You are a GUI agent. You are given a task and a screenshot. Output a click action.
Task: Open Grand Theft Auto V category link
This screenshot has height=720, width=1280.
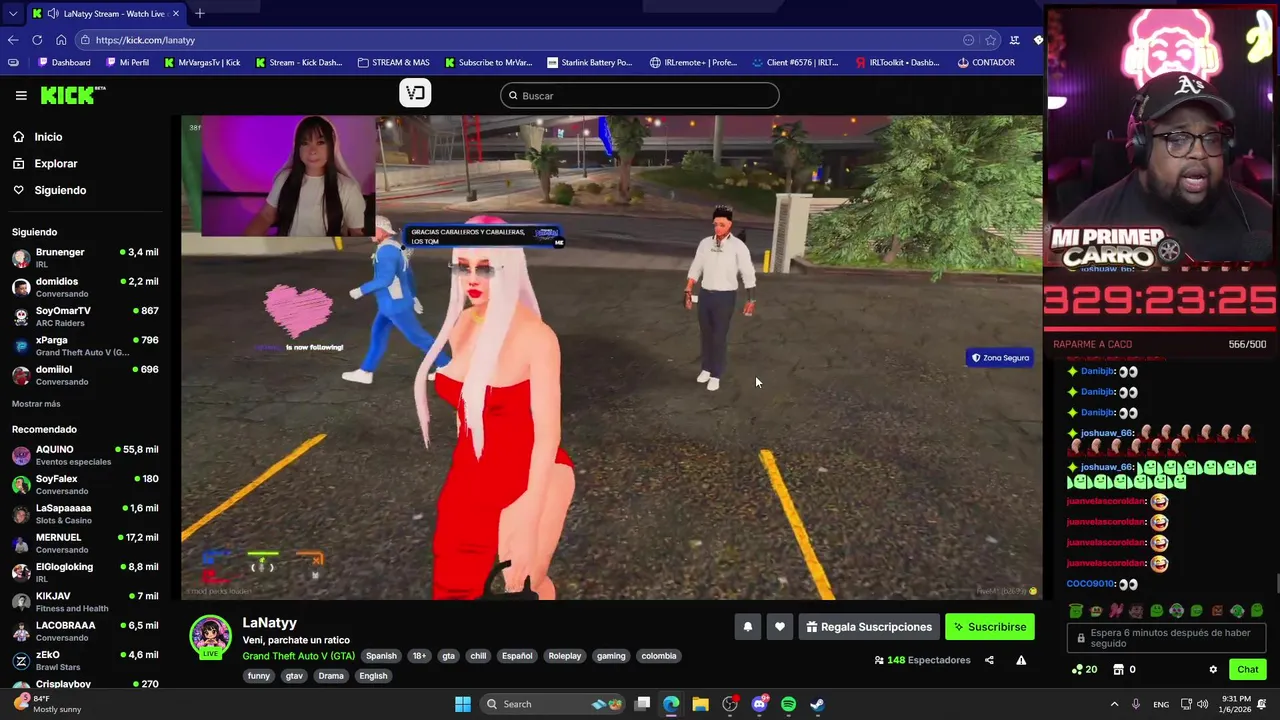click(x=298, y=656)
